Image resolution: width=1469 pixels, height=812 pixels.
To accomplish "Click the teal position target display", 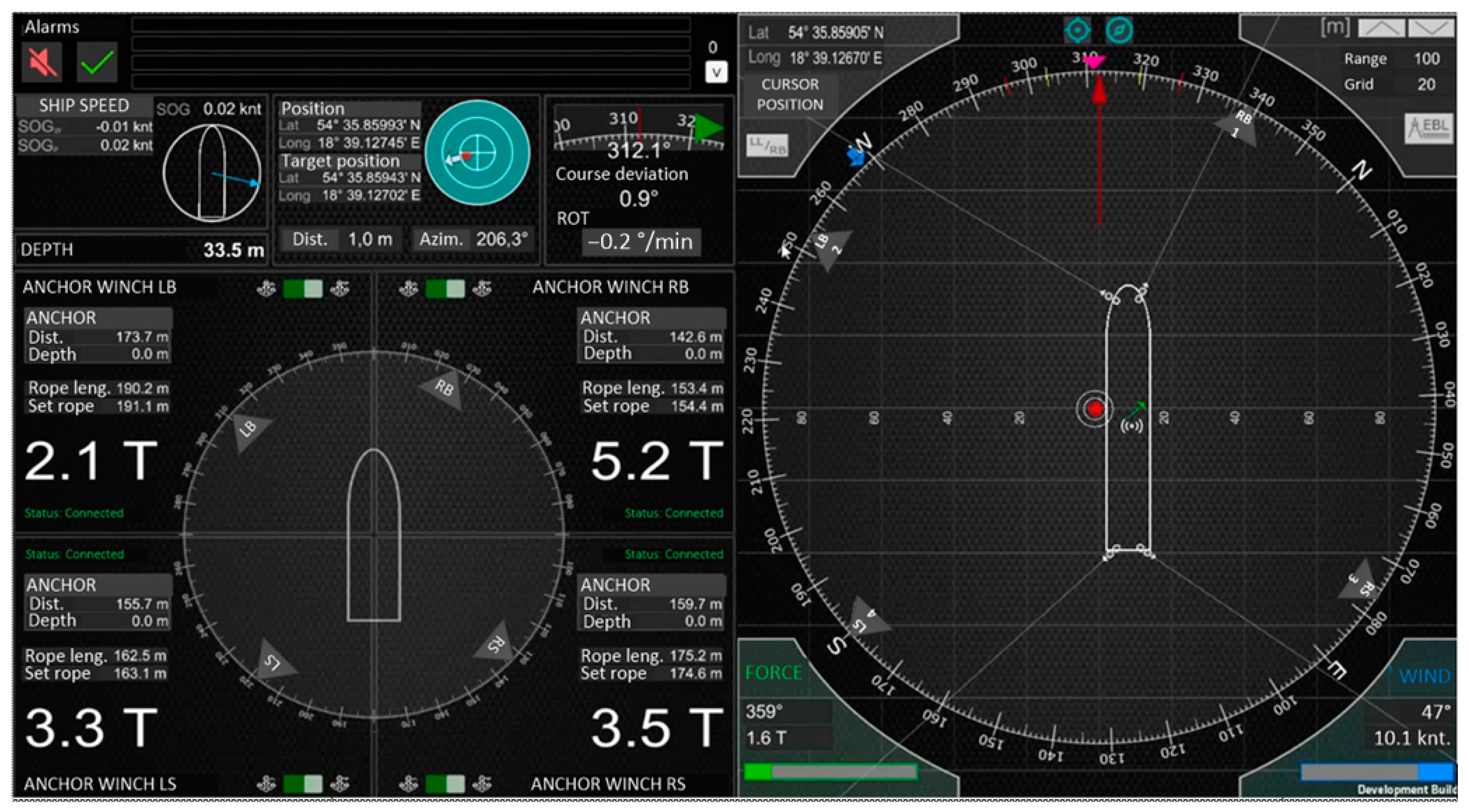I will coord(477,152).
